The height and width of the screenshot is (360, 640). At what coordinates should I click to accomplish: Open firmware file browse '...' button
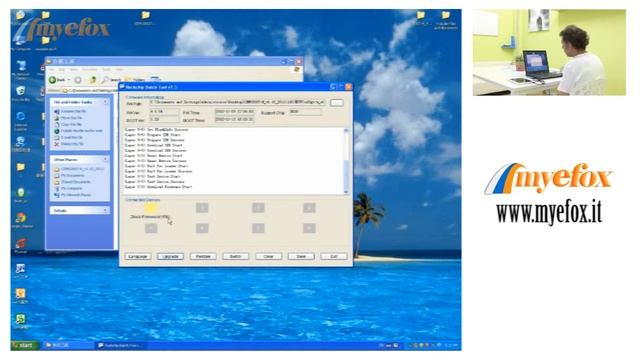[337, 103]
